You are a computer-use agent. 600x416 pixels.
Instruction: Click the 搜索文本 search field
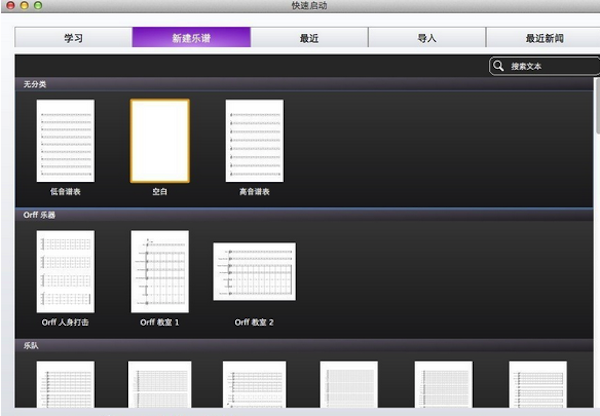pyautogui.click(x=545, y=66)
